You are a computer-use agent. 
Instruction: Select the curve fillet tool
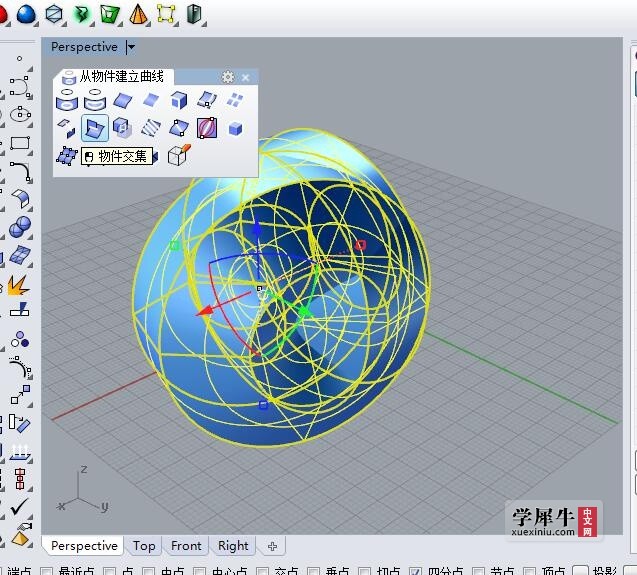pos(20,171)
